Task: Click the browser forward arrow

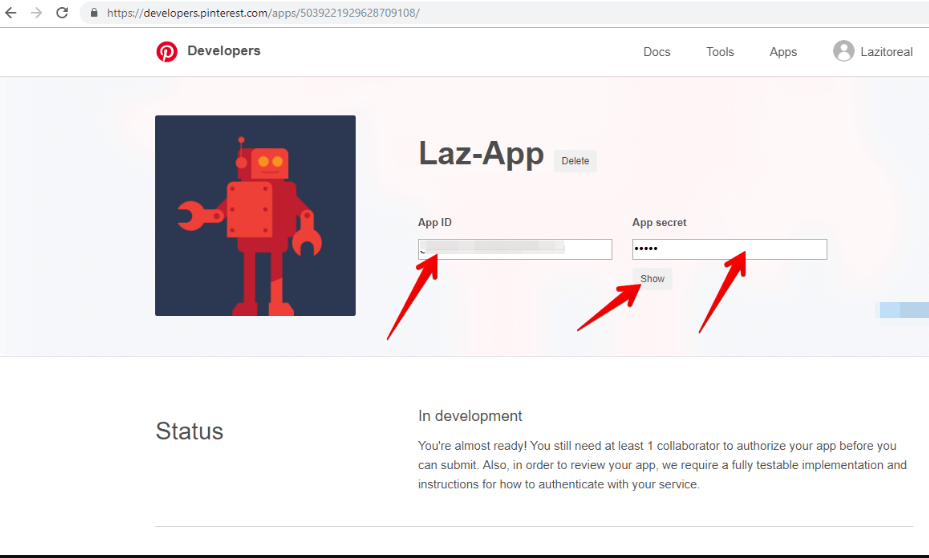Action: click(36, 12)
